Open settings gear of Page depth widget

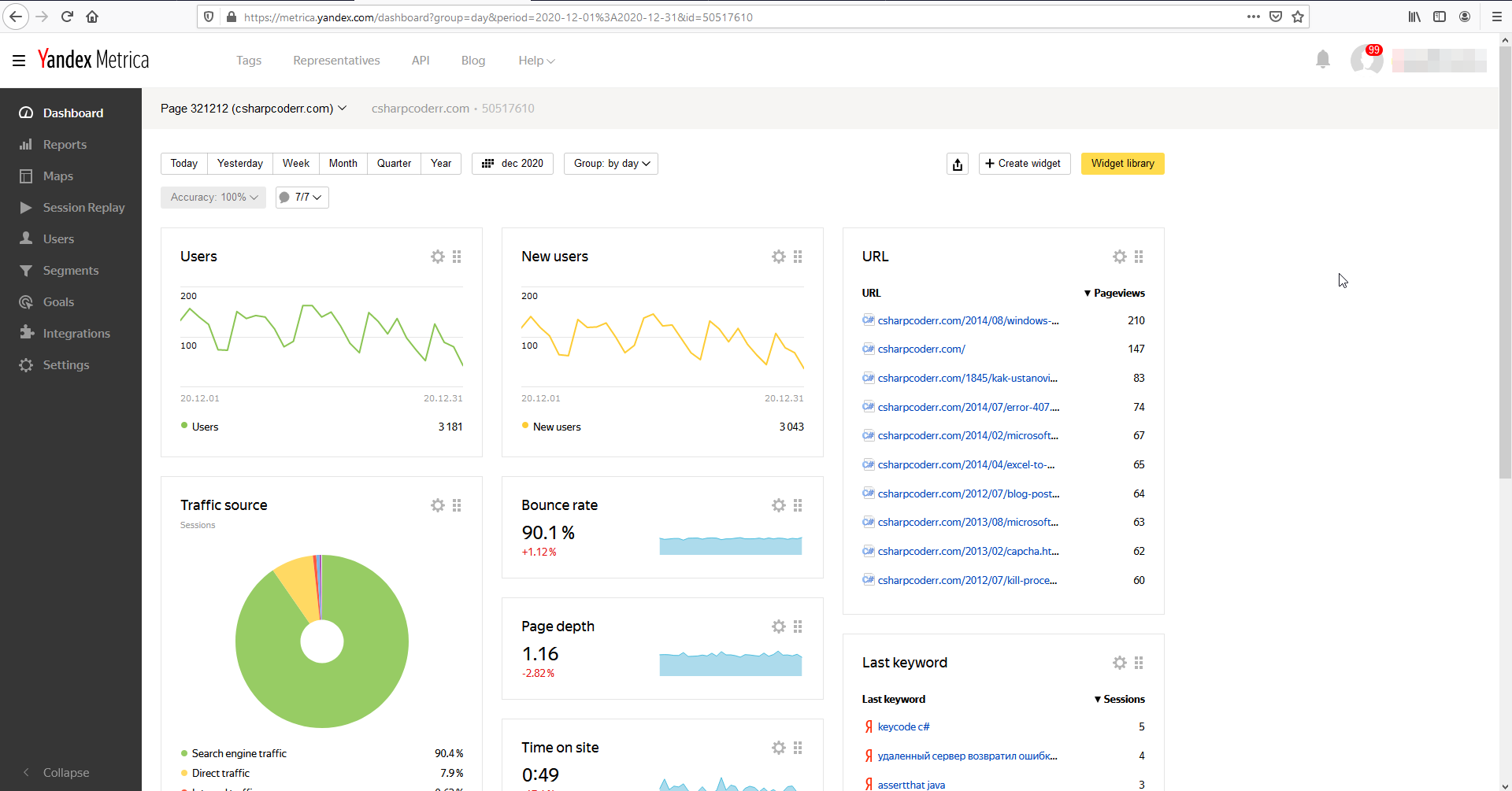click(x=779, y=627)
